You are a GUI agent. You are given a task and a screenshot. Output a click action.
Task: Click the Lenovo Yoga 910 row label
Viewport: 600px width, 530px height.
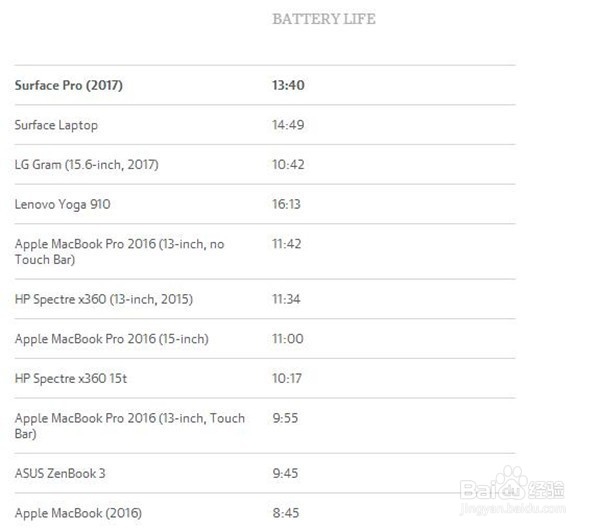point(62,204)
